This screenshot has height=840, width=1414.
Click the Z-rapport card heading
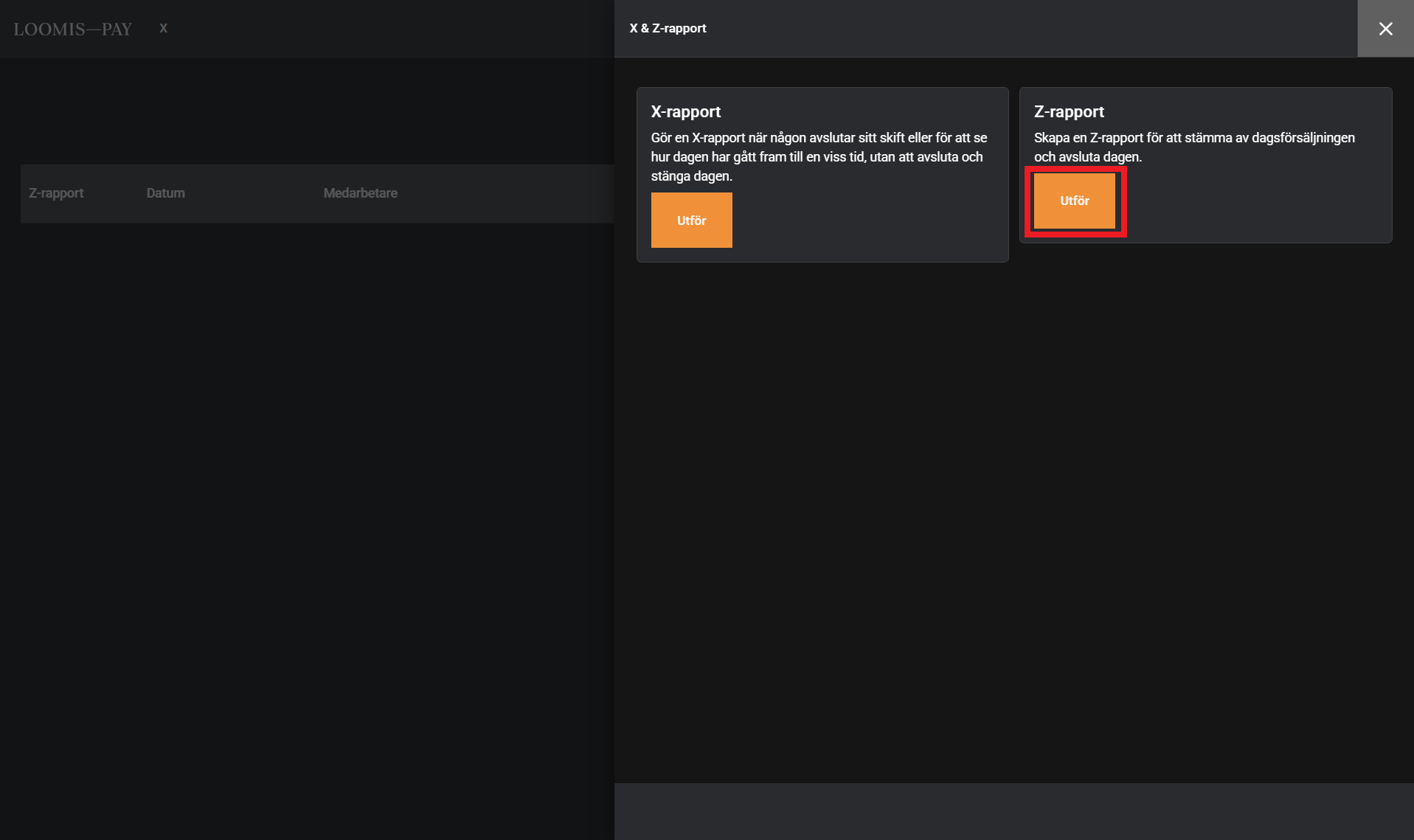pos(1068,111)
